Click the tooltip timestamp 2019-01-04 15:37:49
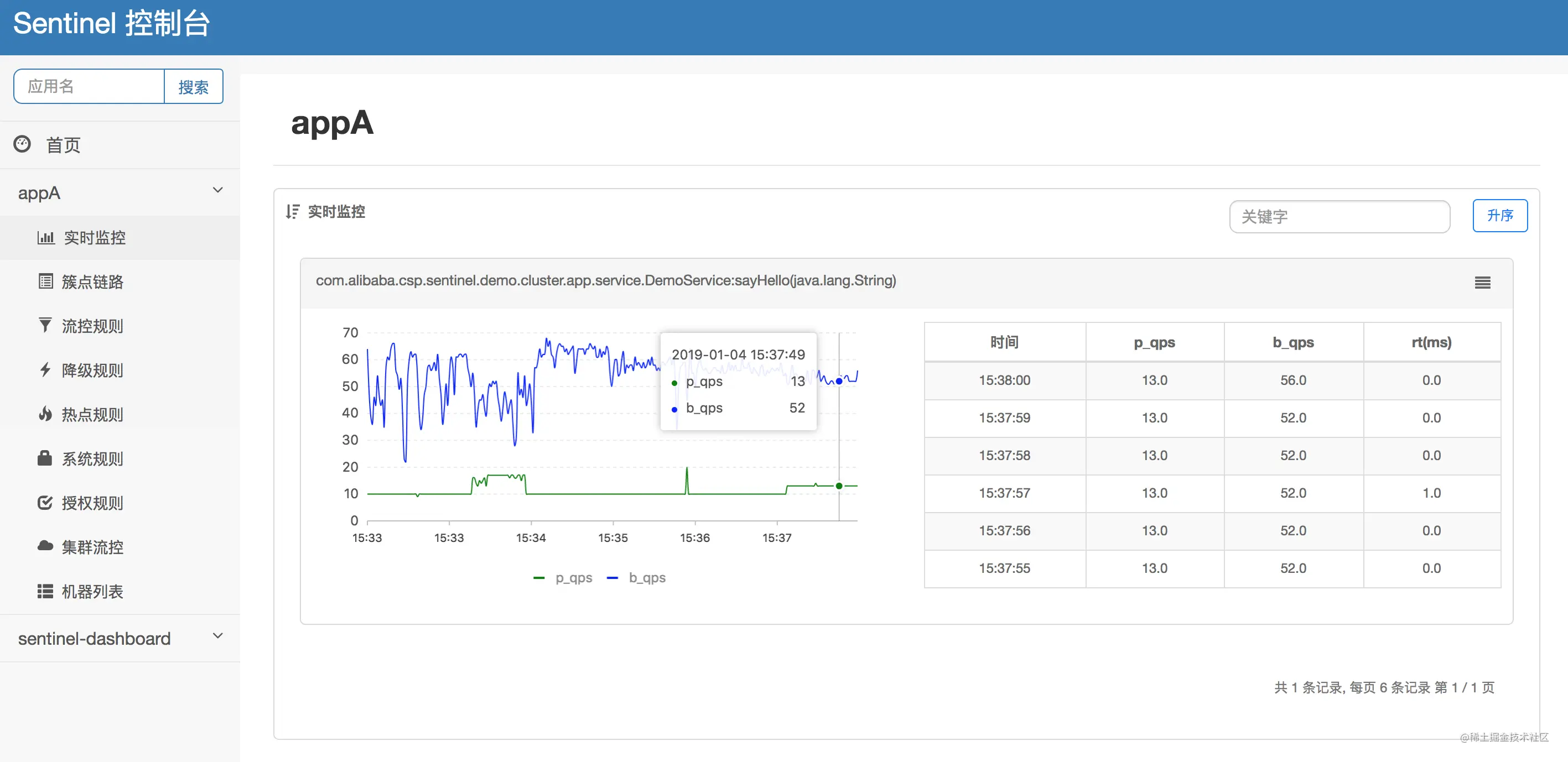1568x762 pixels. point(738,354)
